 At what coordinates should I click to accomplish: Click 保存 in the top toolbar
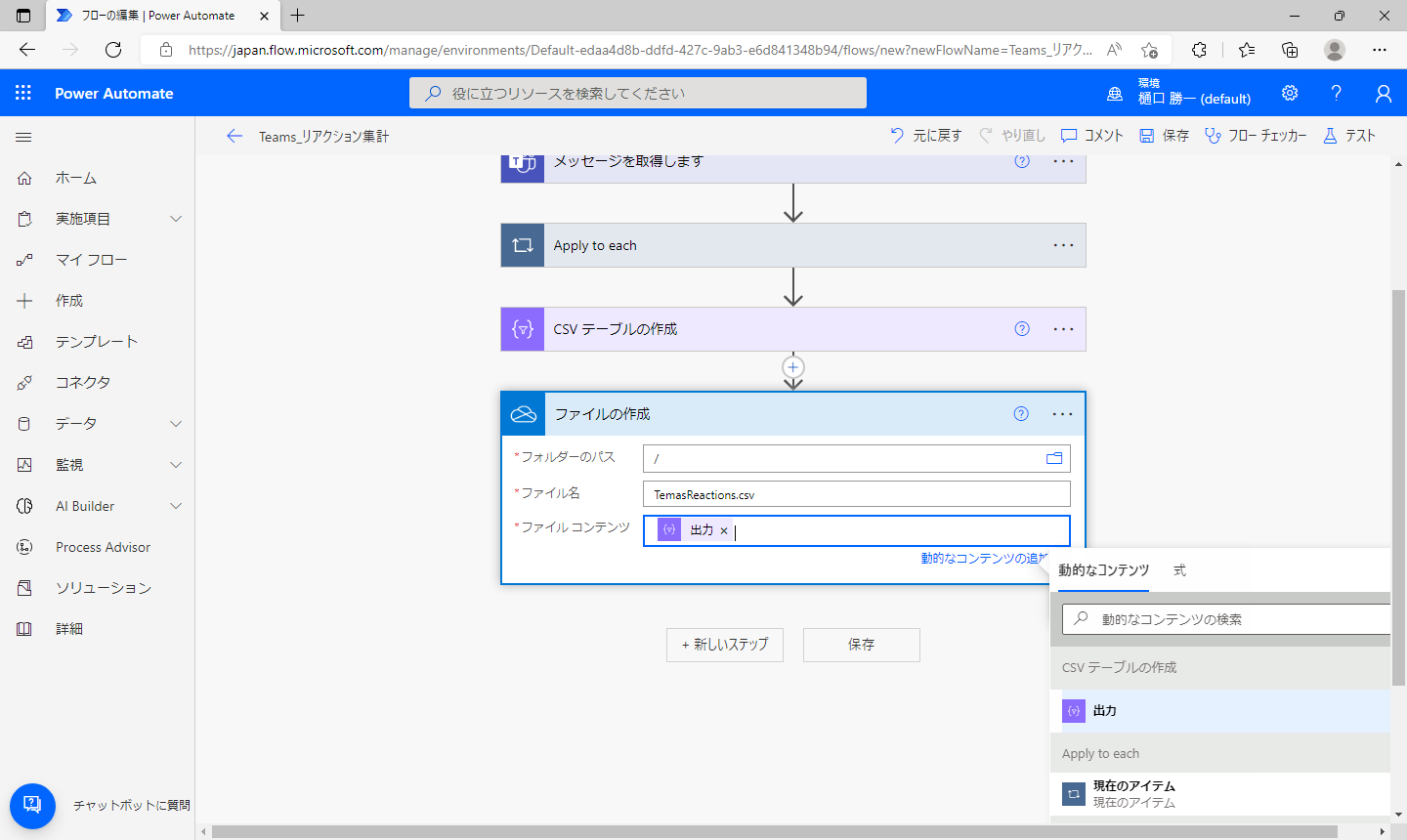pos(1164,136)
